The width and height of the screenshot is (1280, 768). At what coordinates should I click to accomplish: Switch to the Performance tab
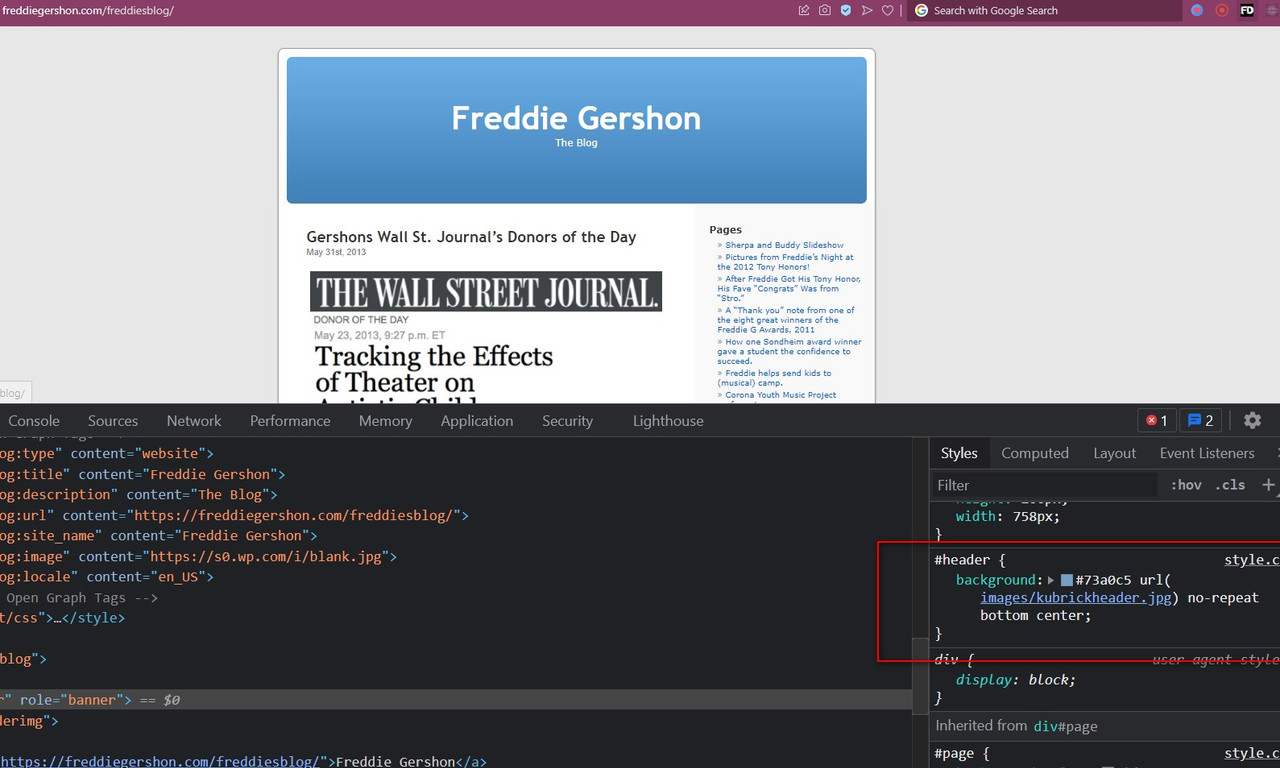coord(290,421)
